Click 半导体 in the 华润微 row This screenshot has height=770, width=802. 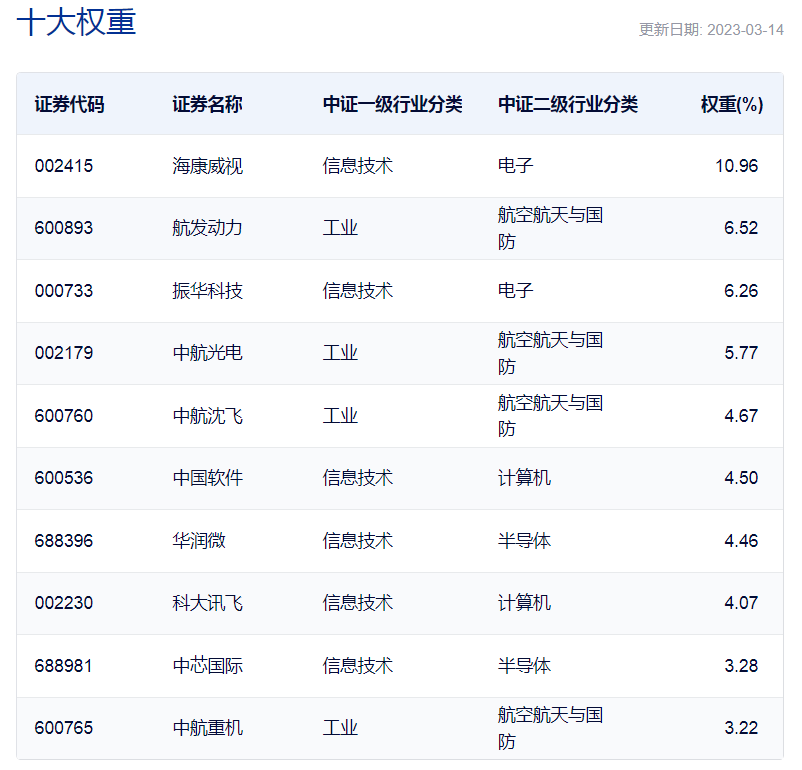[x=524, y=540]
